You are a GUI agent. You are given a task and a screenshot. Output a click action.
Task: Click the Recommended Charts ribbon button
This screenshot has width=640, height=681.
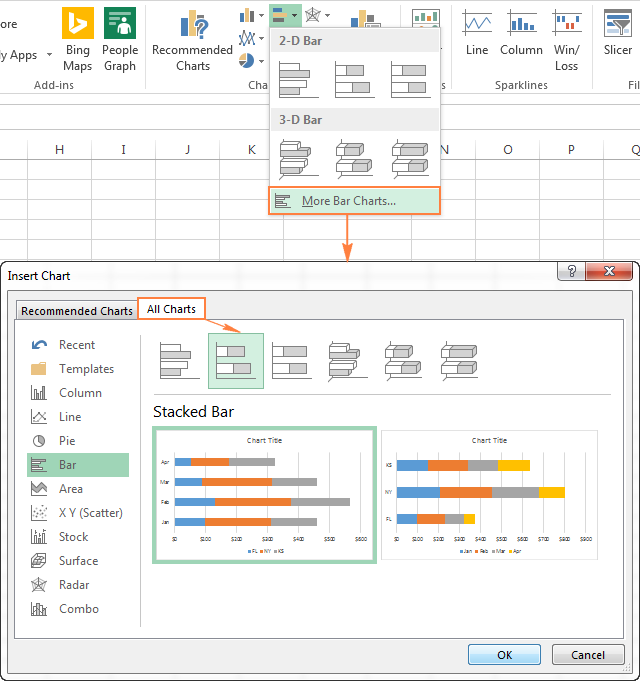[192, 40]
